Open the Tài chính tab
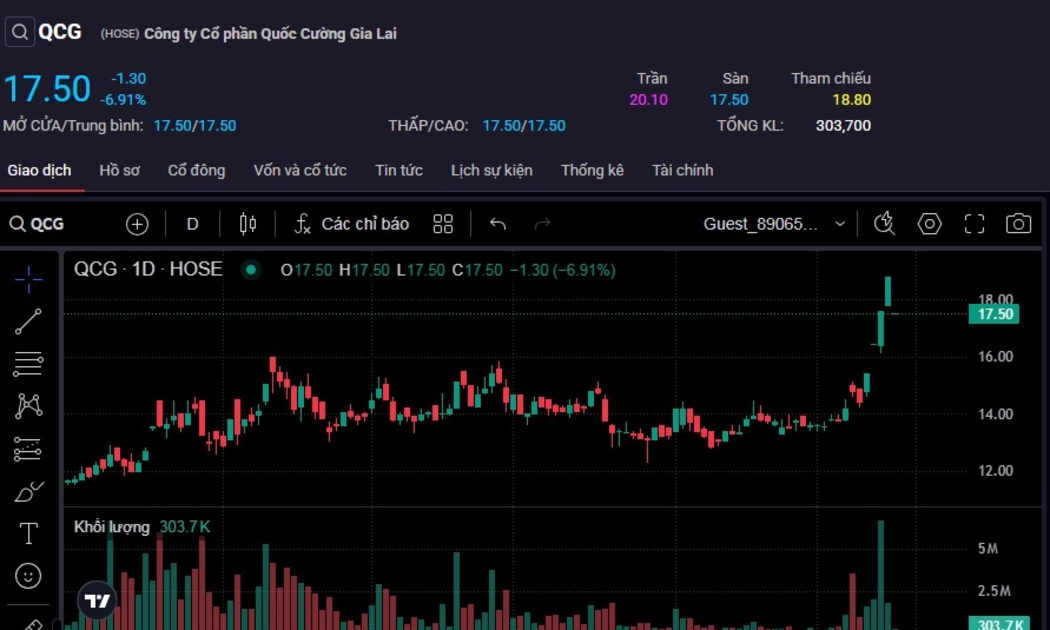The width and height of the screenshot is (1050, 630). (682, 170)
